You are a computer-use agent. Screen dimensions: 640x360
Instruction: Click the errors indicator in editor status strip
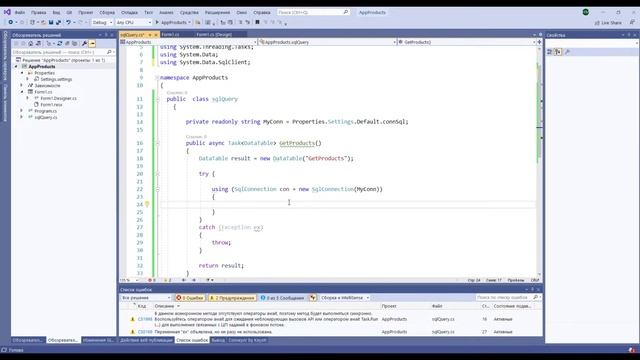151,280
